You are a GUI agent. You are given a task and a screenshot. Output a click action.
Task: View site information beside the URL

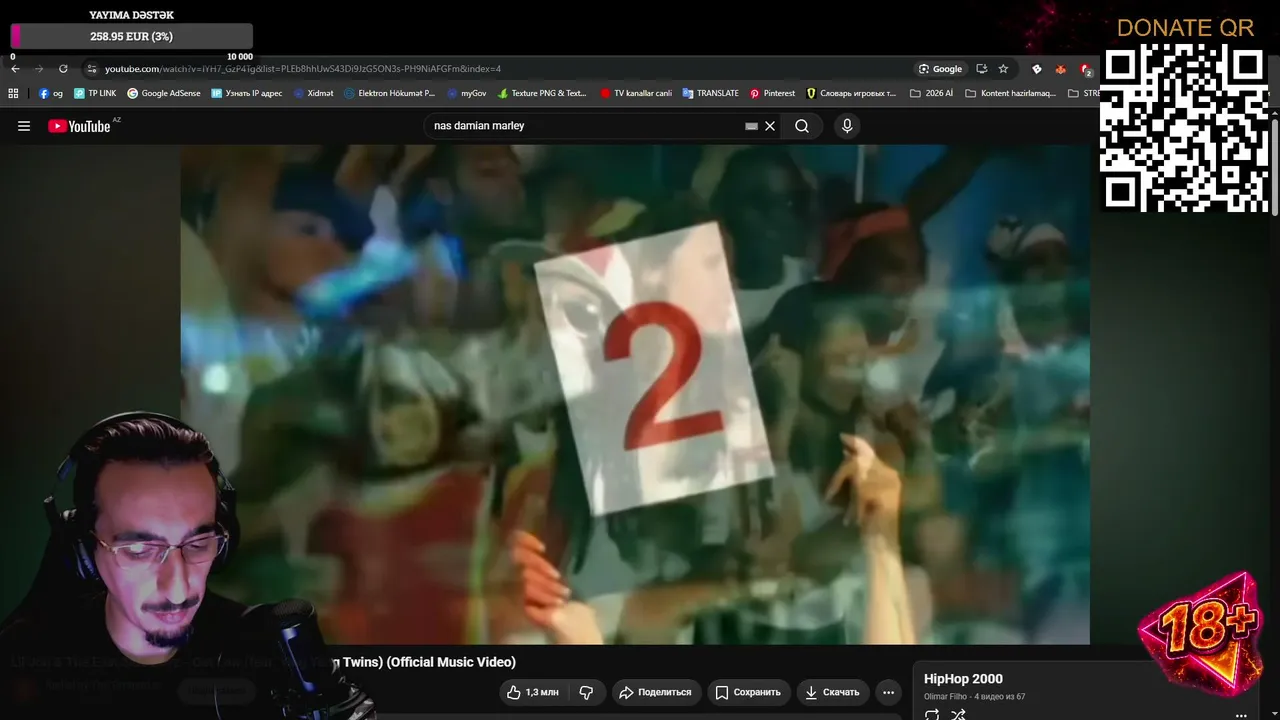click(92, 69)
